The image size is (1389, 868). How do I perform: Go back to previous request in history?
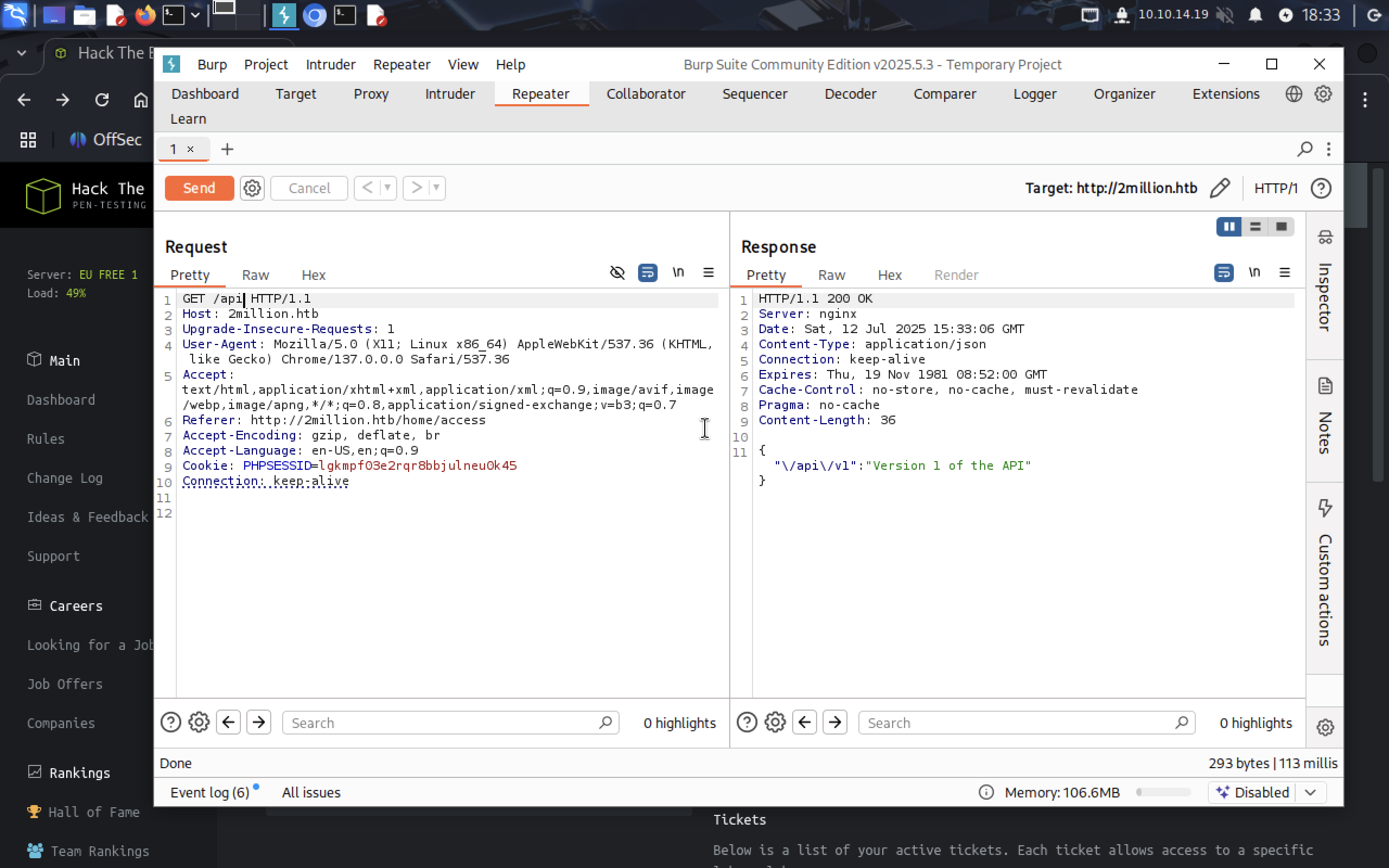tap(367, 188)
